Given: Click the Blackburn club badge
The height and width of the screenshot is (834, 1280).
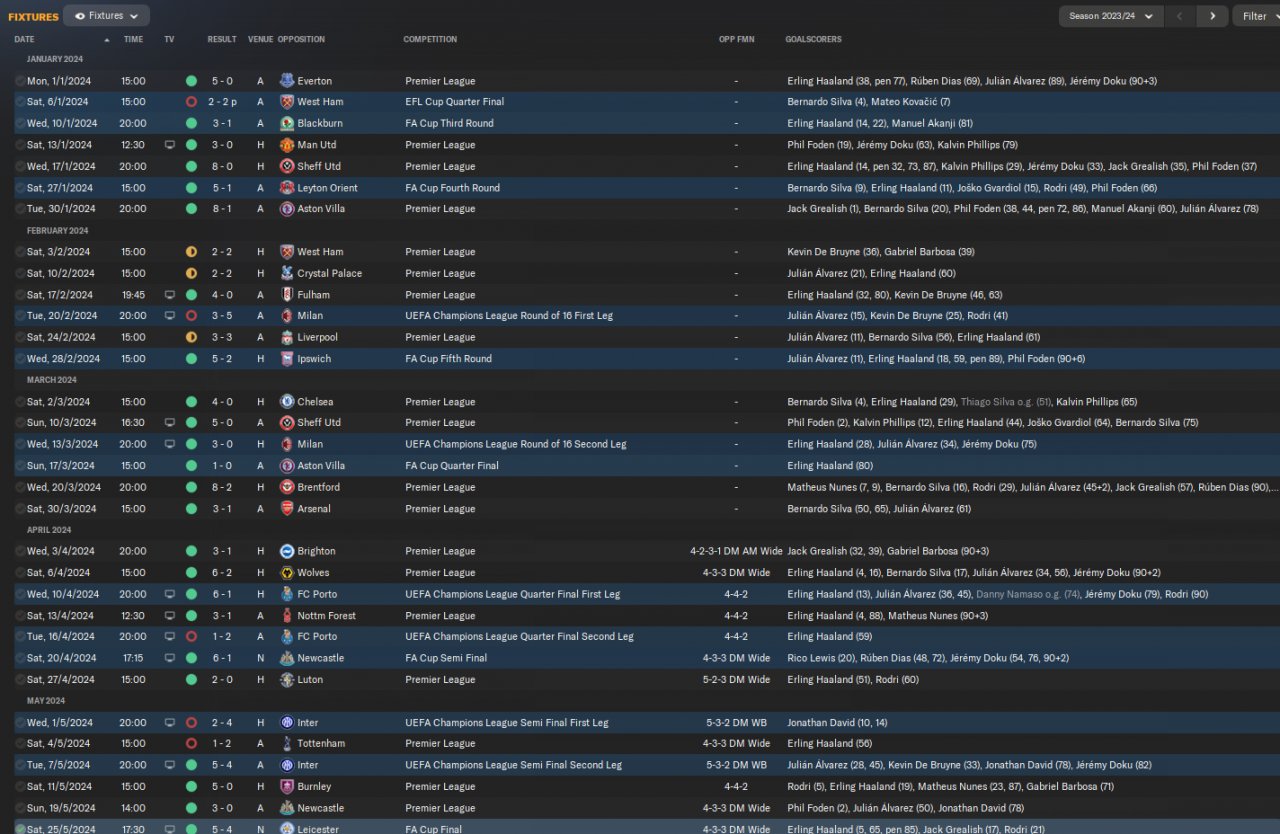Looking at the screenshot, I should (287, 123).
